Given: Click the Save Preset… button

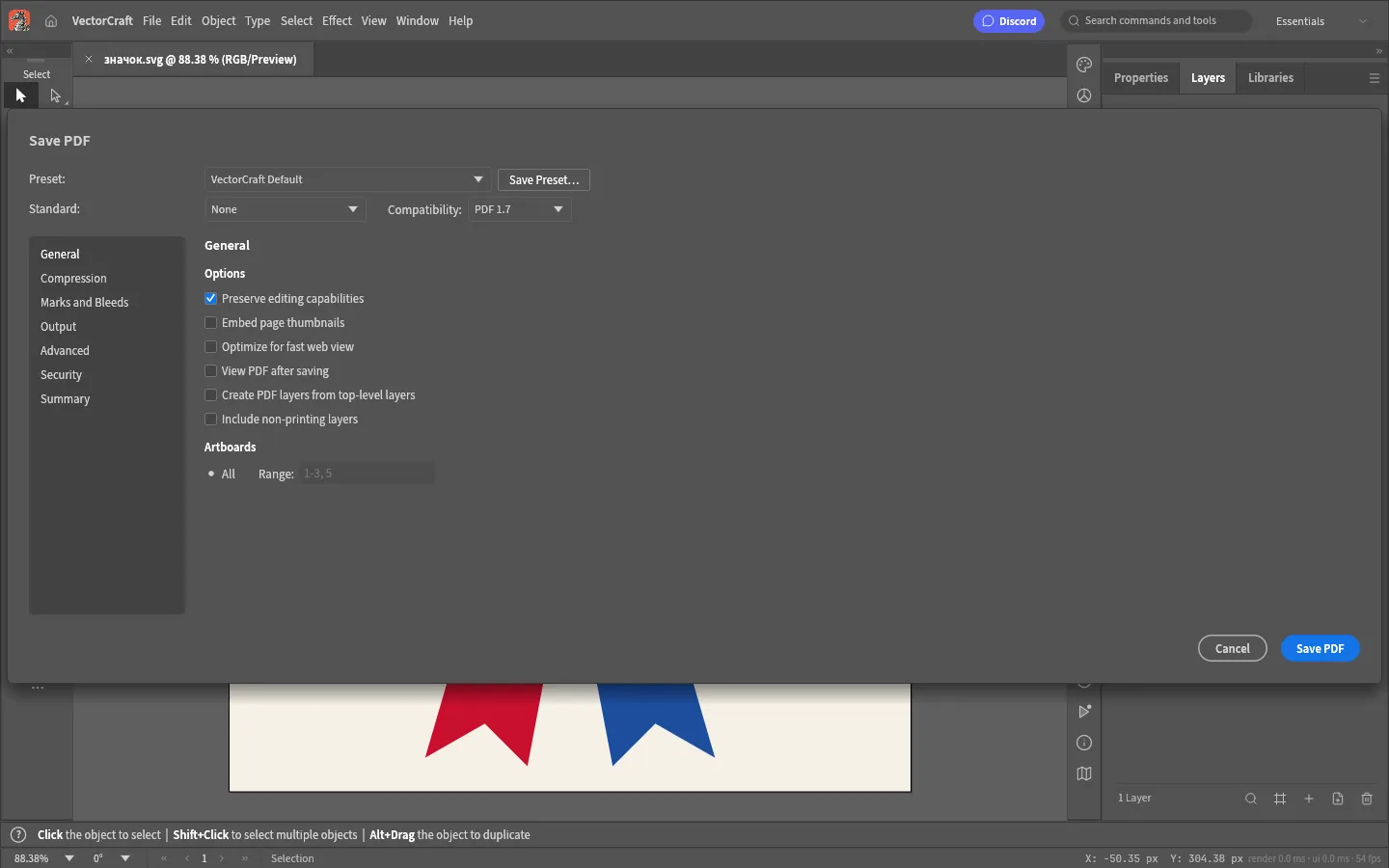Looking at the screenshot, I should tap(544, 180).
